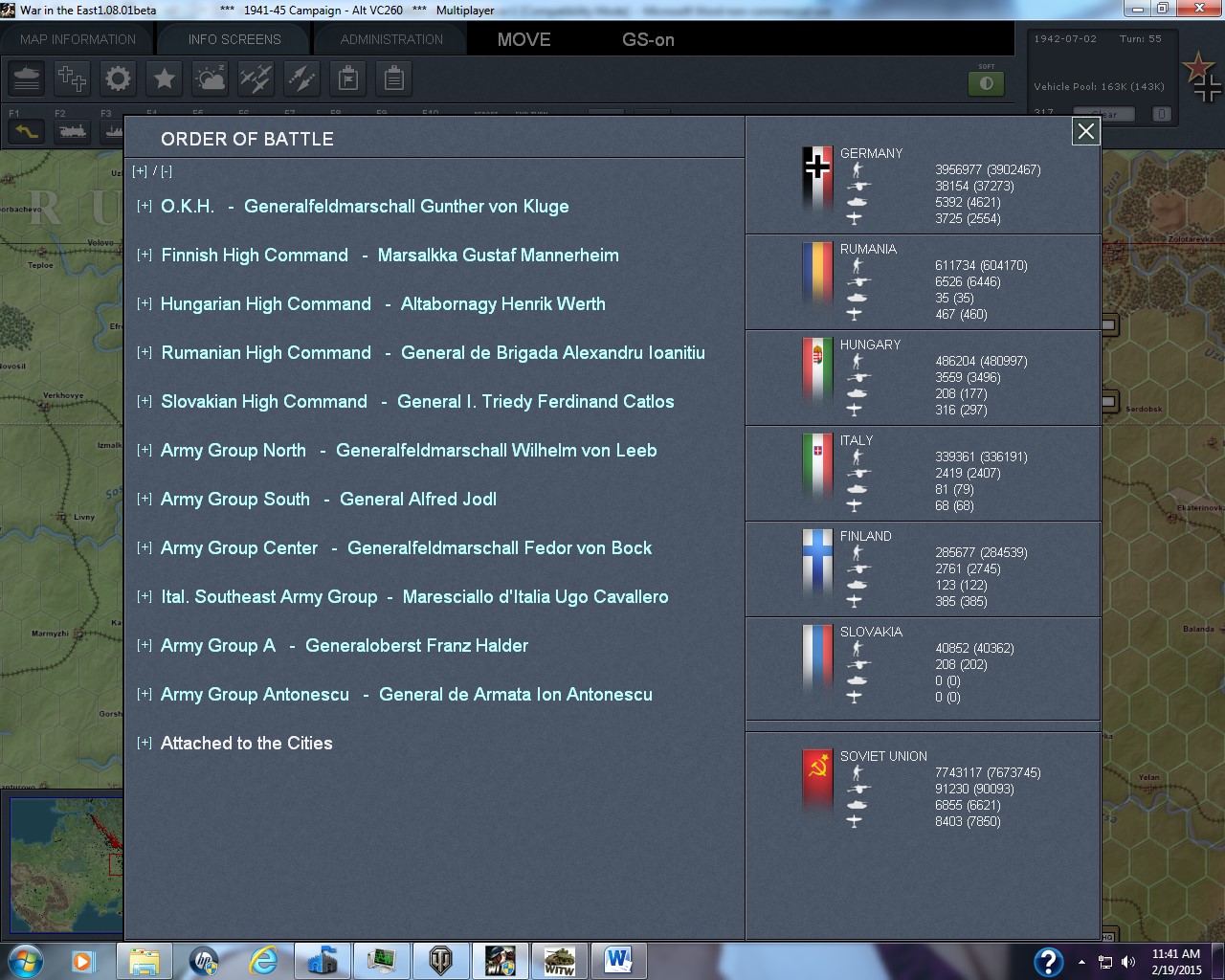Click Soviet Union manpower 7743117 (7673745)
This screenshot has height=980, width=1225.
(988, 772)
